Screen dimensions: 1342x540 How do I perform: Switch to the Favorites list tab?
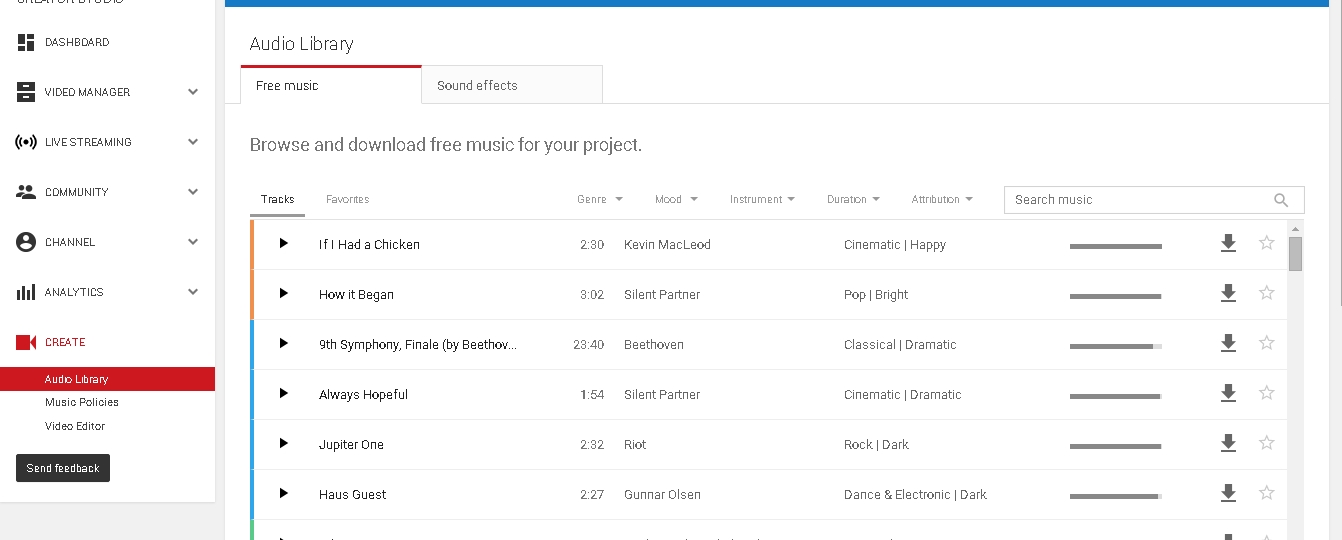pyautogui.click(x=348, y=199)
